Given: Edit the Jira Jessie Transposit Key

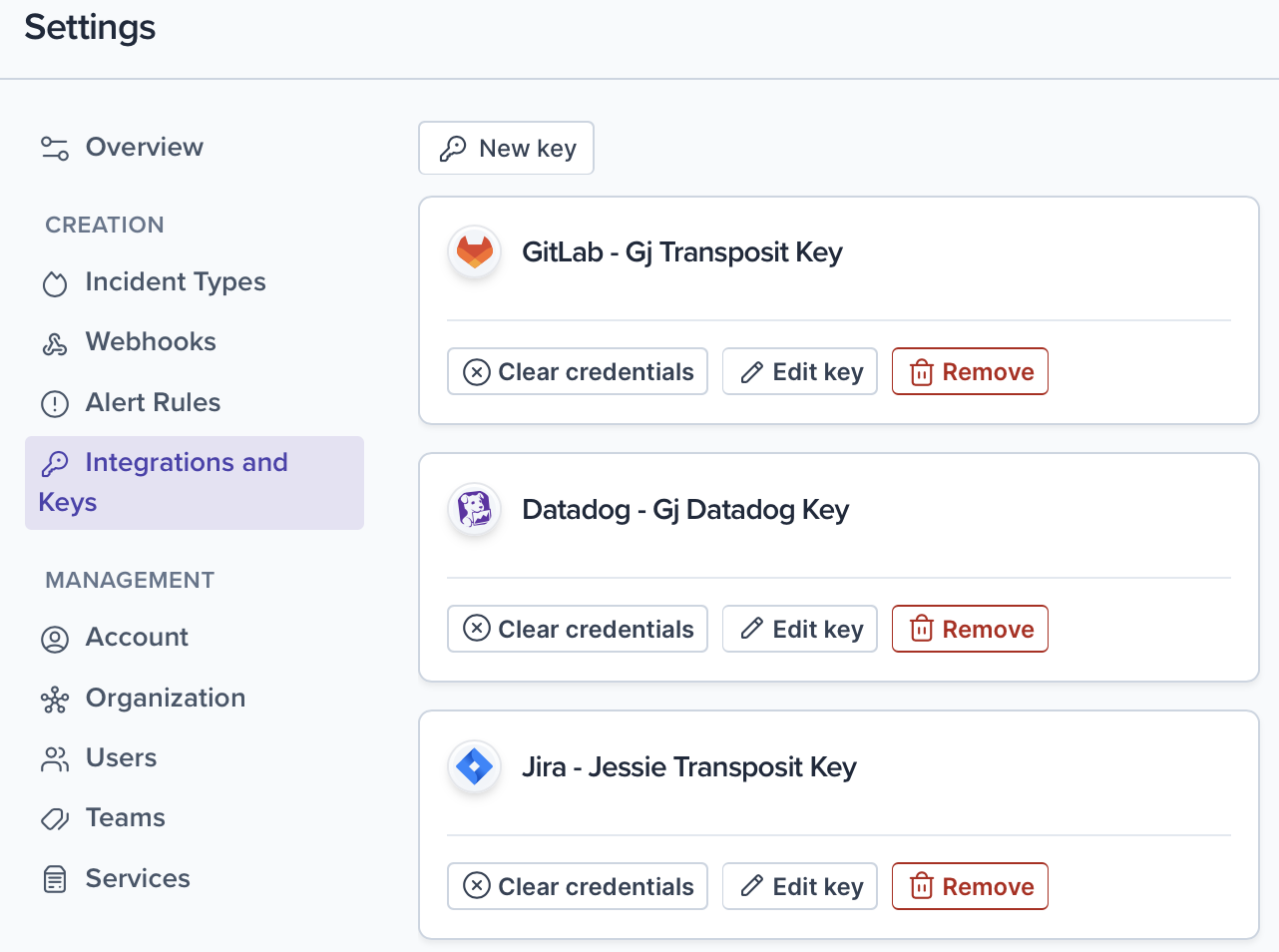Looking at the screenshot, I should tap(800, 887).
